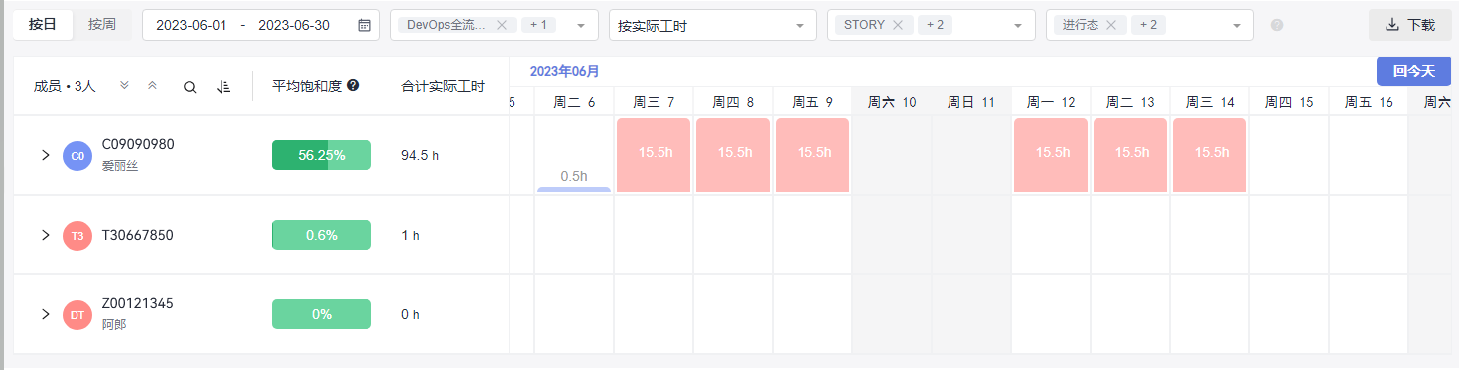Open the 按实际工时 dropdown
1459x370 pixels.
click(x=712, y=25)
